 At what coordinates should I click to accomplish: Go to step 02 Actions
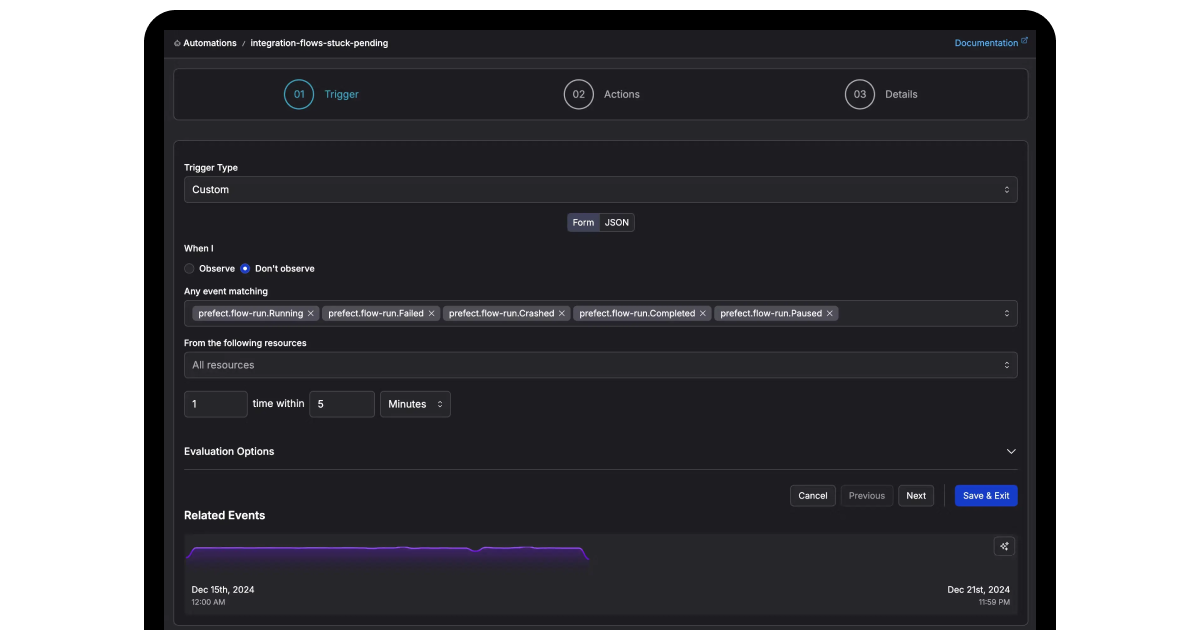(602, 94)
